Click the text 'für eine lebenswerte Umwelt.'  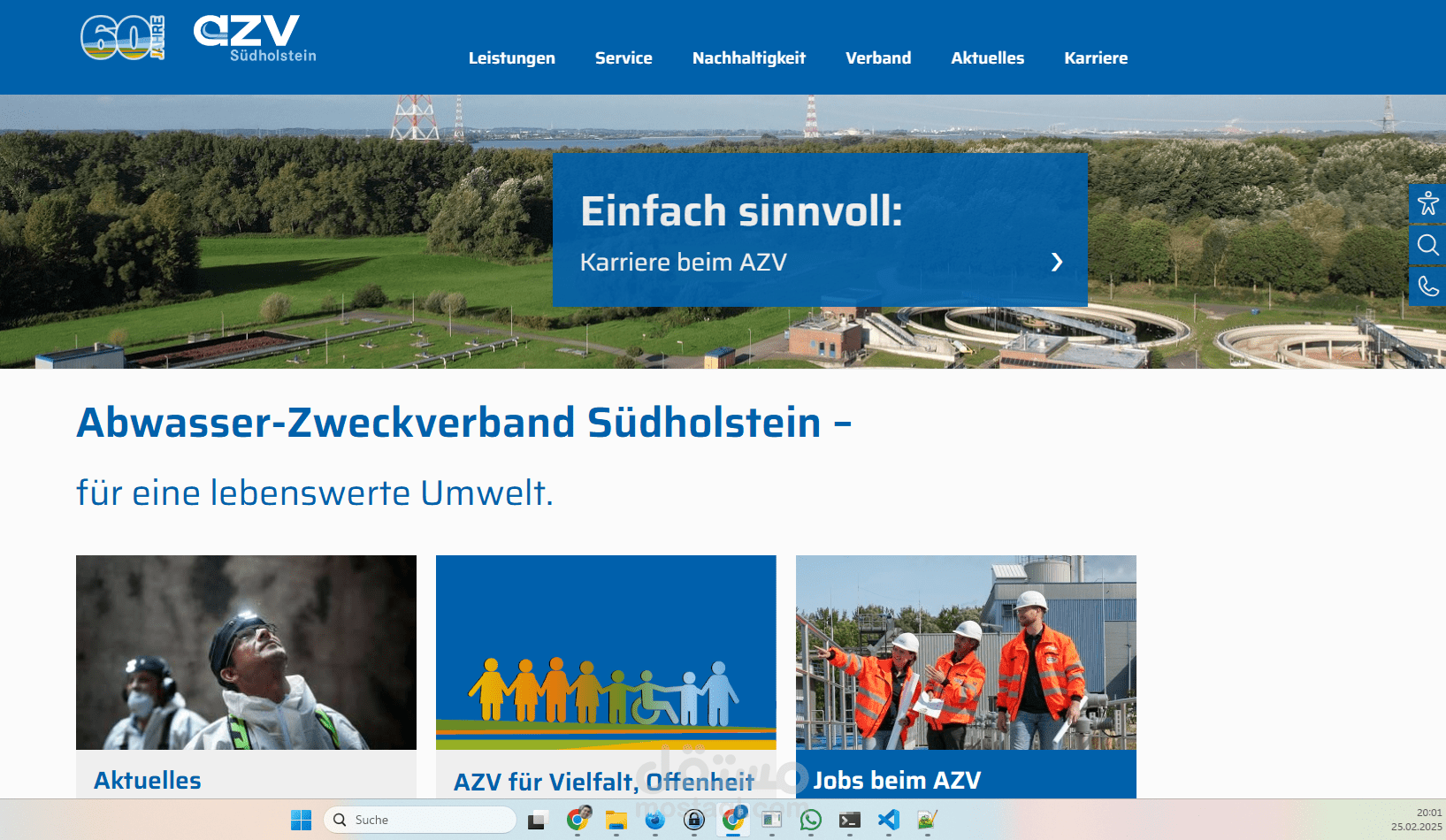[x=315, y=493]
